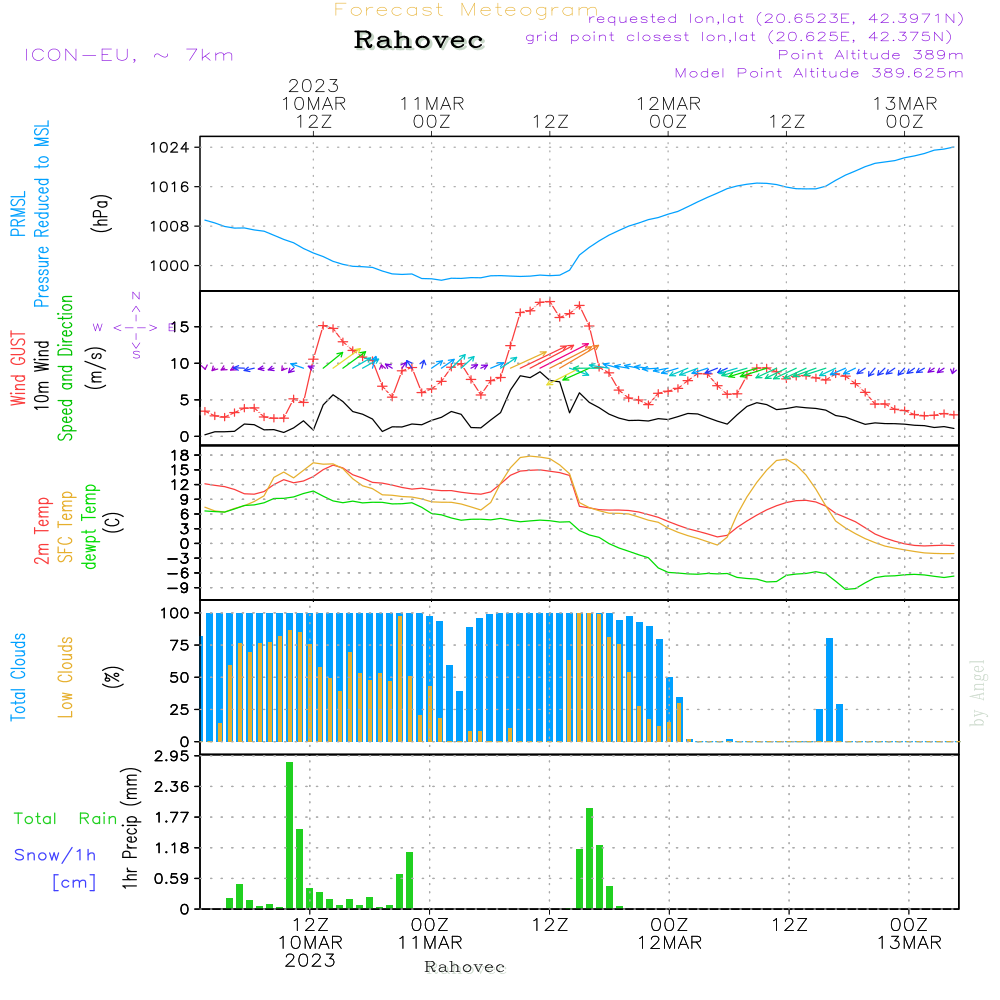Image resolution: width=1000 pixels, height=1000 pixels.
Task: Click the bottom '12Z 10MAR 2023' time label
Action: click(x=311, y=943)
